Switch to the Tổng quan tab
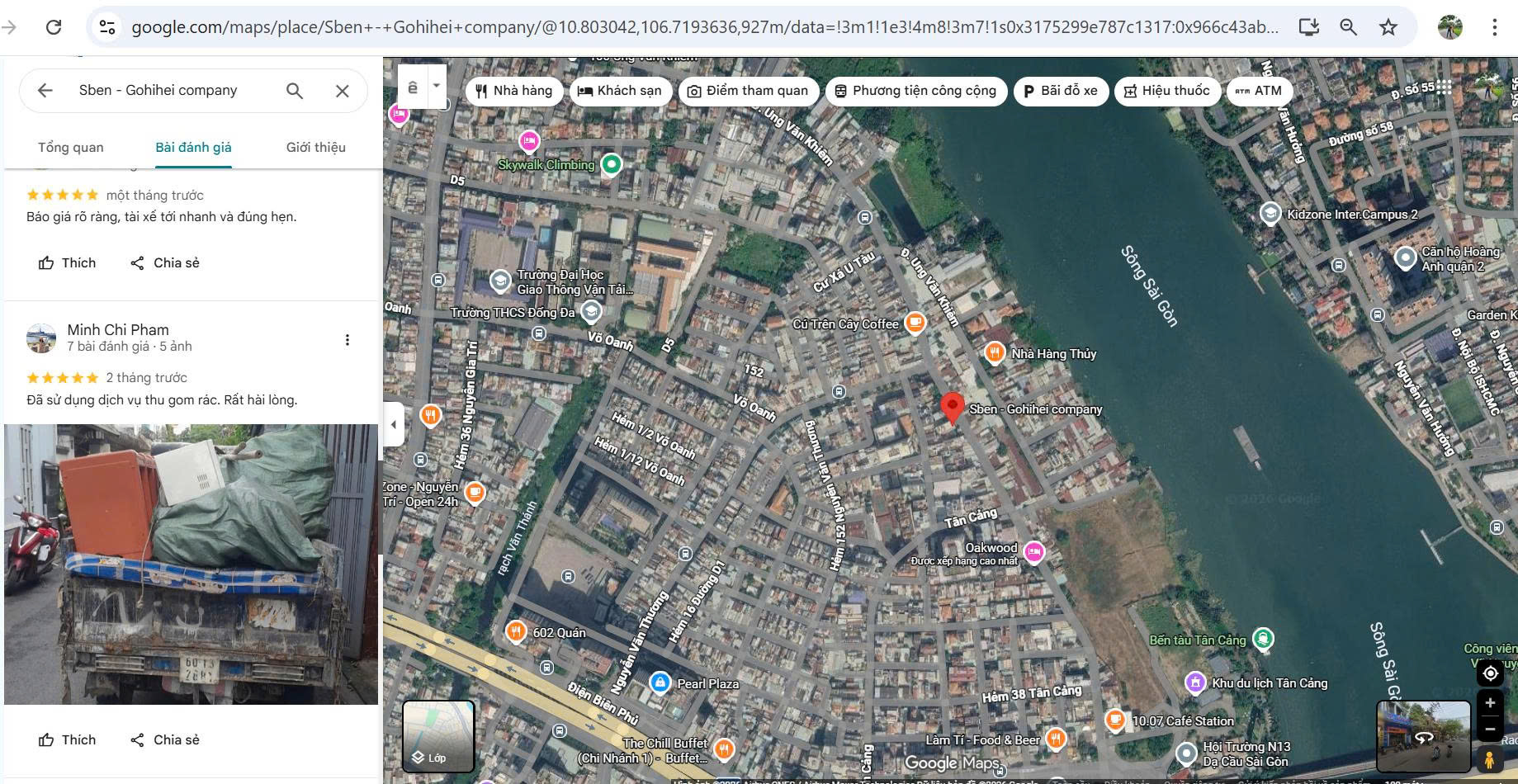This screenshot has width=1518, height=784. pyautogui.click(x=71, y=147)
